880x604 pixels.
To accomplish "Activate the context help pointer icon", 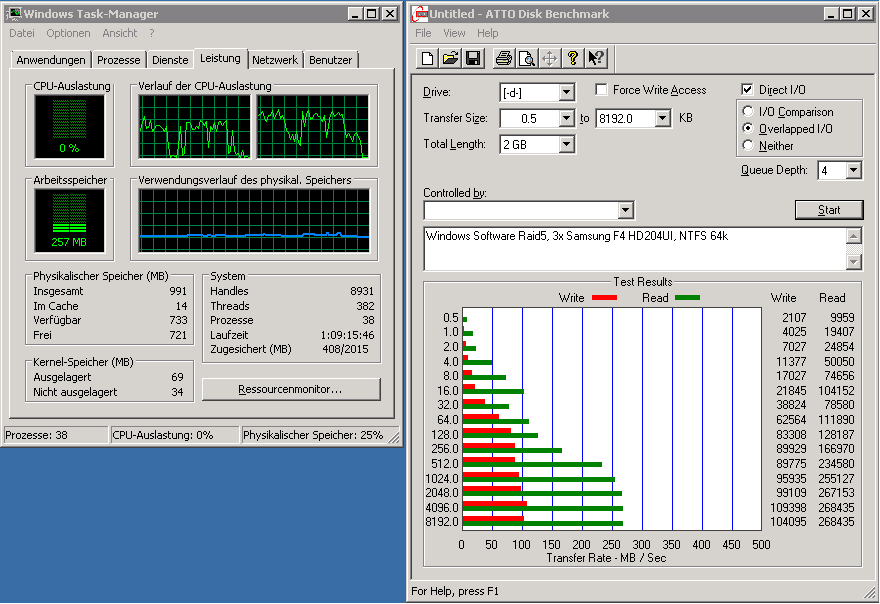I will pyautogui.click(x=596, y=58).
